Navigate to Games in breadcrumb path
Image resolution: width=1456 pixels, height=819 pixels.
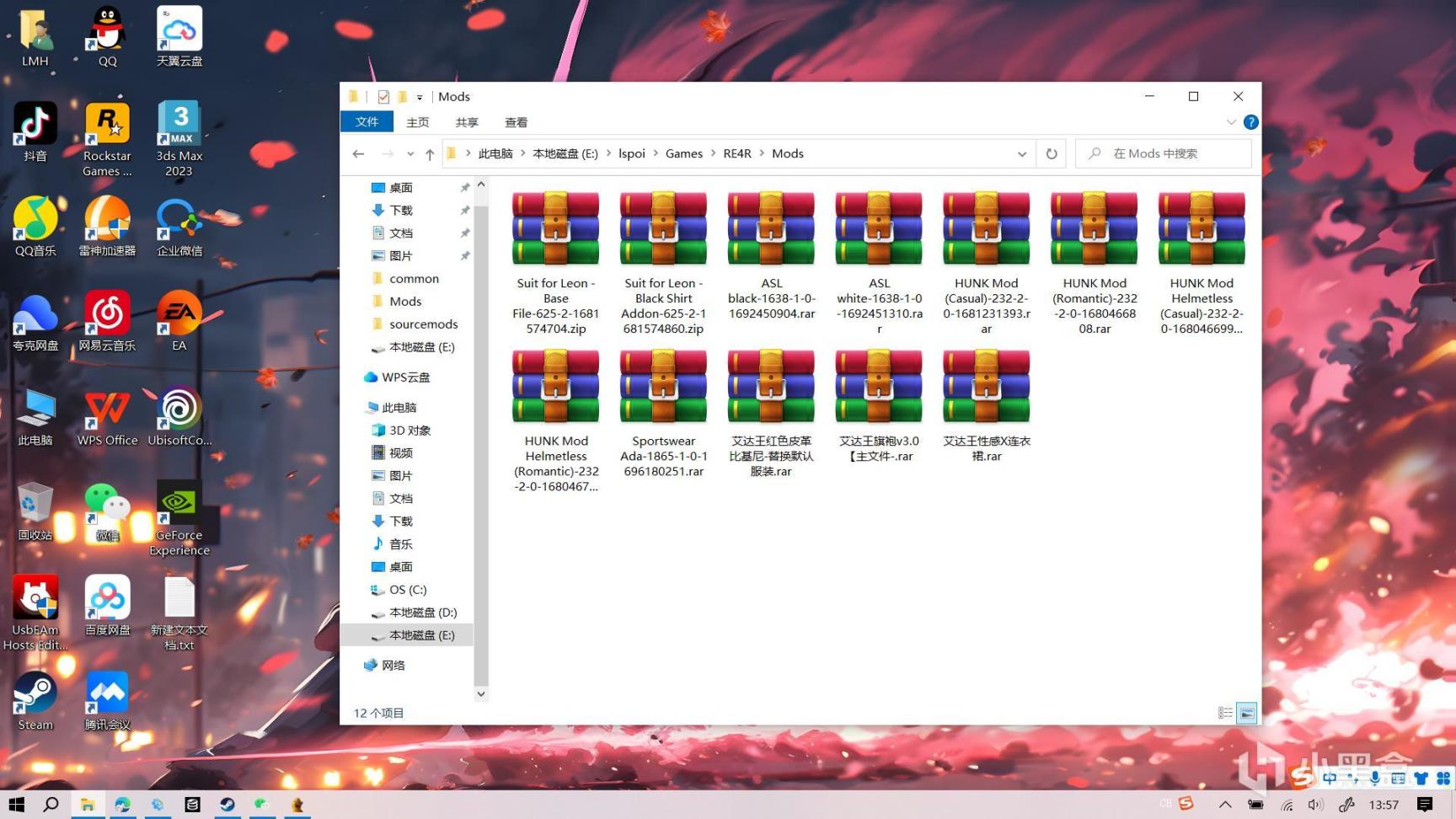(x=684, y=153)
